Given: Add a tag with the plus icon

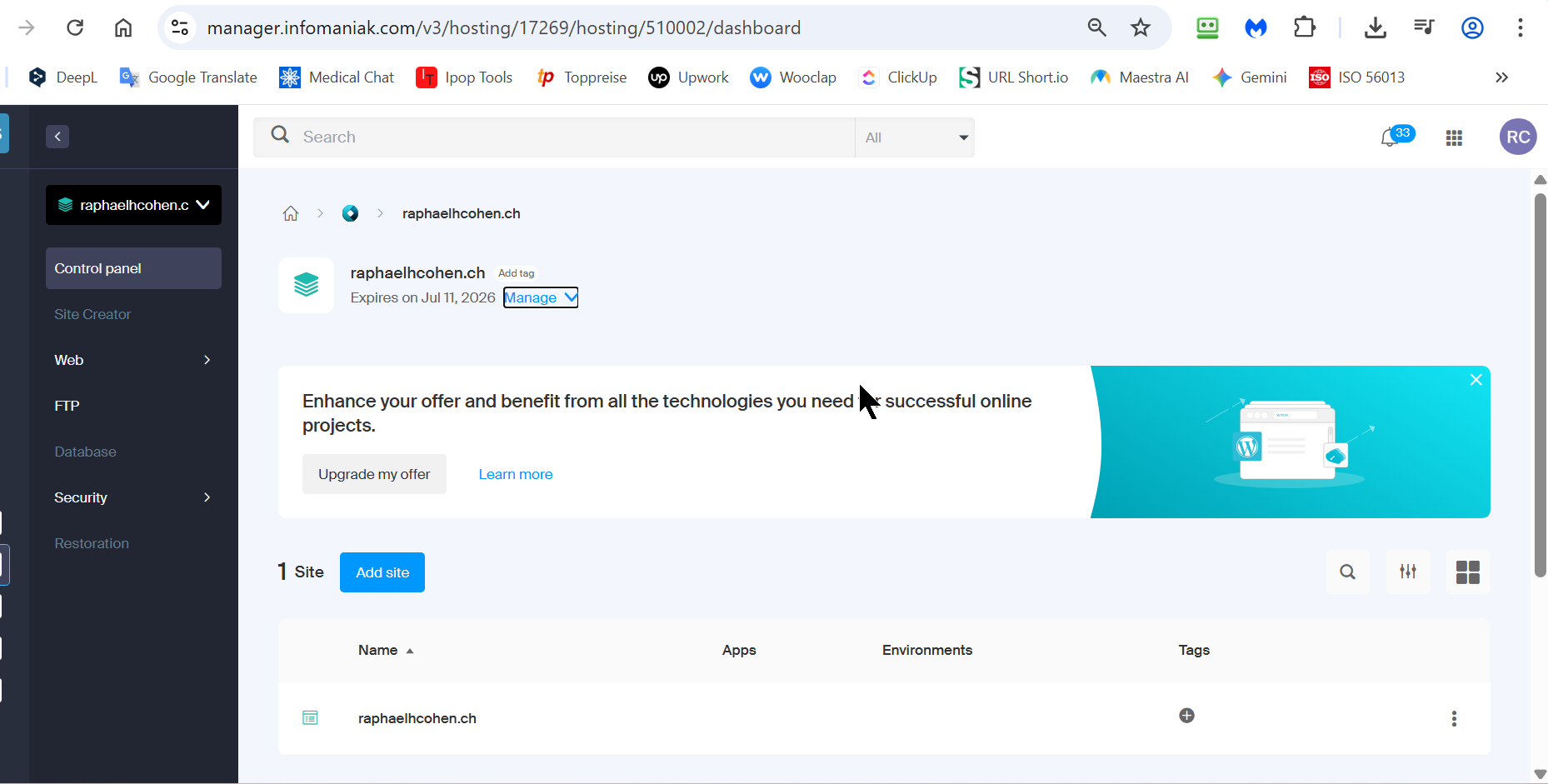Looking at the screenshot, I should pyautogui.click(x=1186, y=716).
